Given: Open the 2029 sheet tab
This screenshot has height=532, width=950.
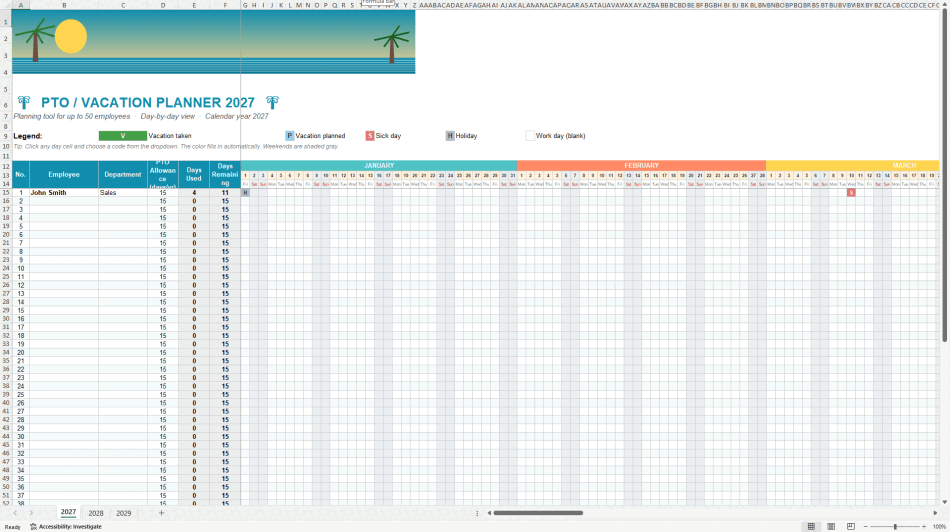Looking at the screenshot, I should pyautogui.click(x=124, y=513).
